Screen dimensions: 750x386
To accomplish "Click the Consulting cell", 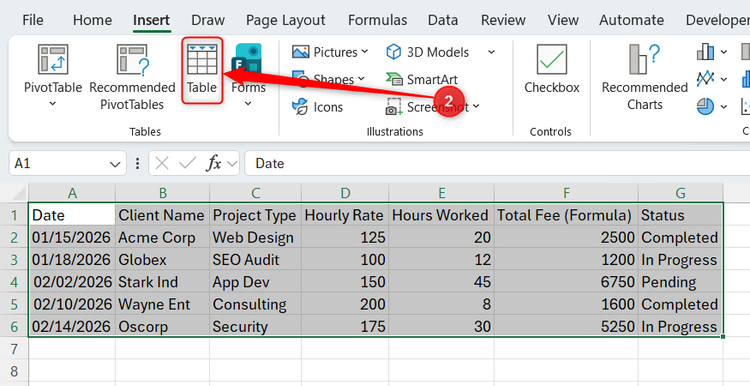I will point(255,304).
